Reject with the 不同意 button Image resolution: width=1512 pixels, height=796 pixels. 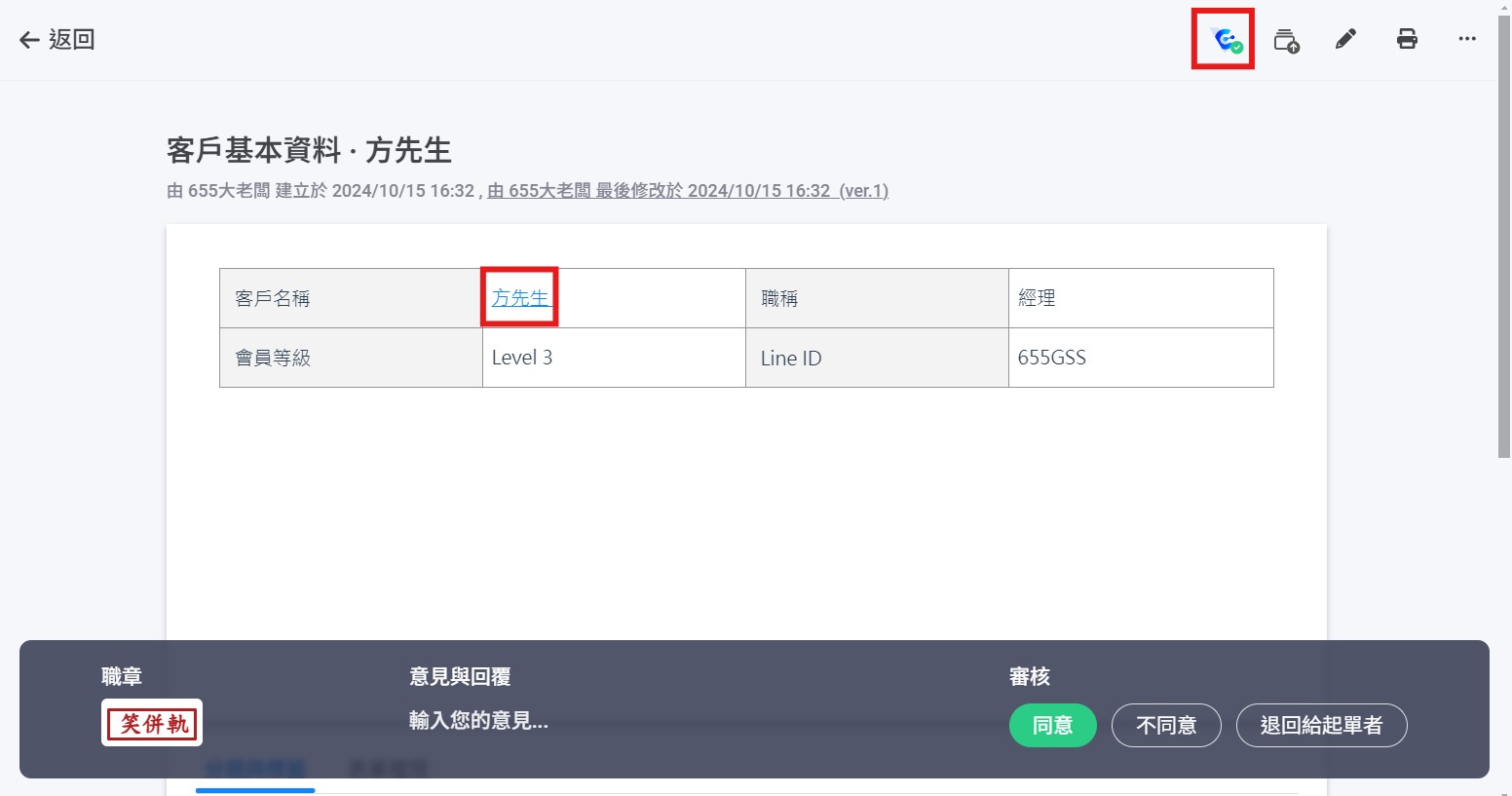1166,726
